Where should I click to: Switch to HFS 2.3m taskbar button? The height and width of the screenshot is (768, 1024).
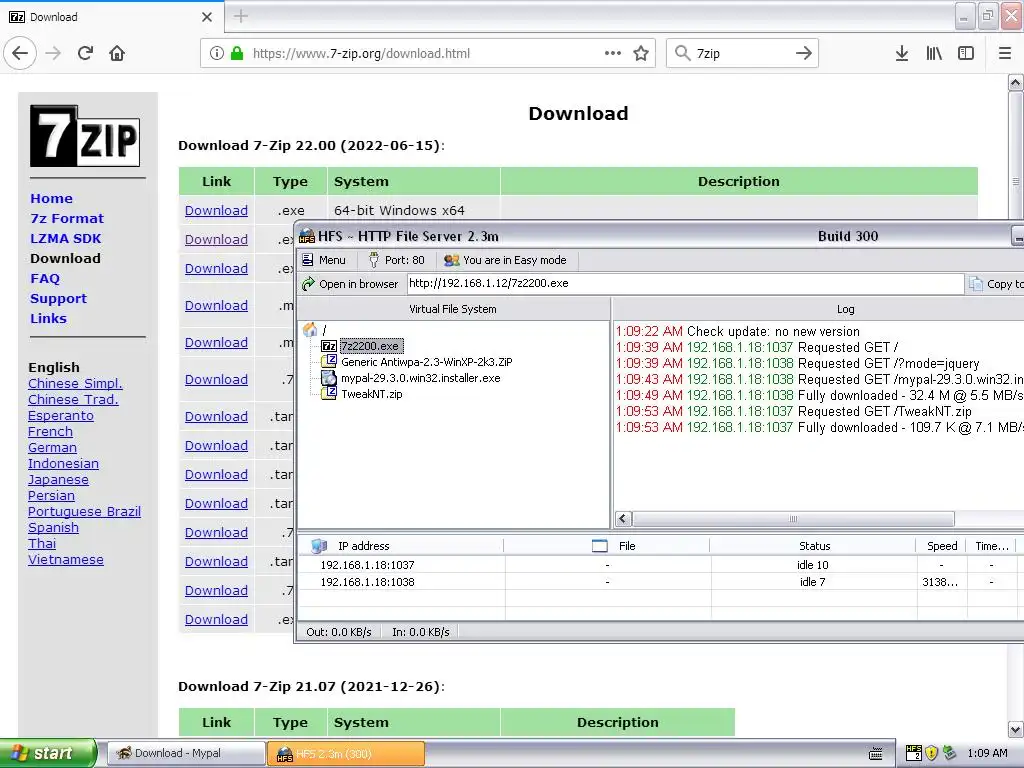coord(346,754)
